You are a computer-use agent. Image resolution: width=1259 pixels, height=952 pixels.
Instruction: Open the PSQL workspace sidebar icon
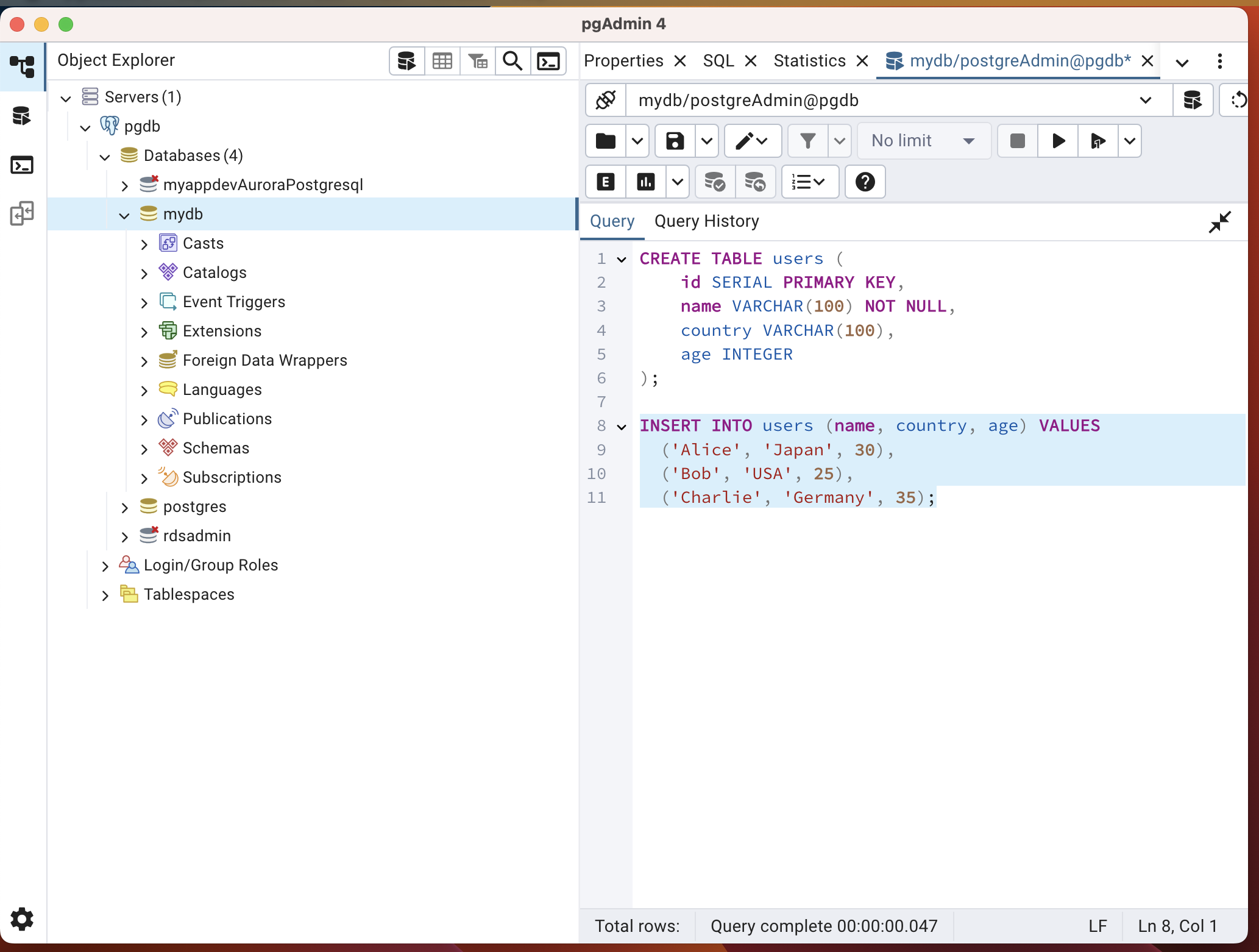22,165
